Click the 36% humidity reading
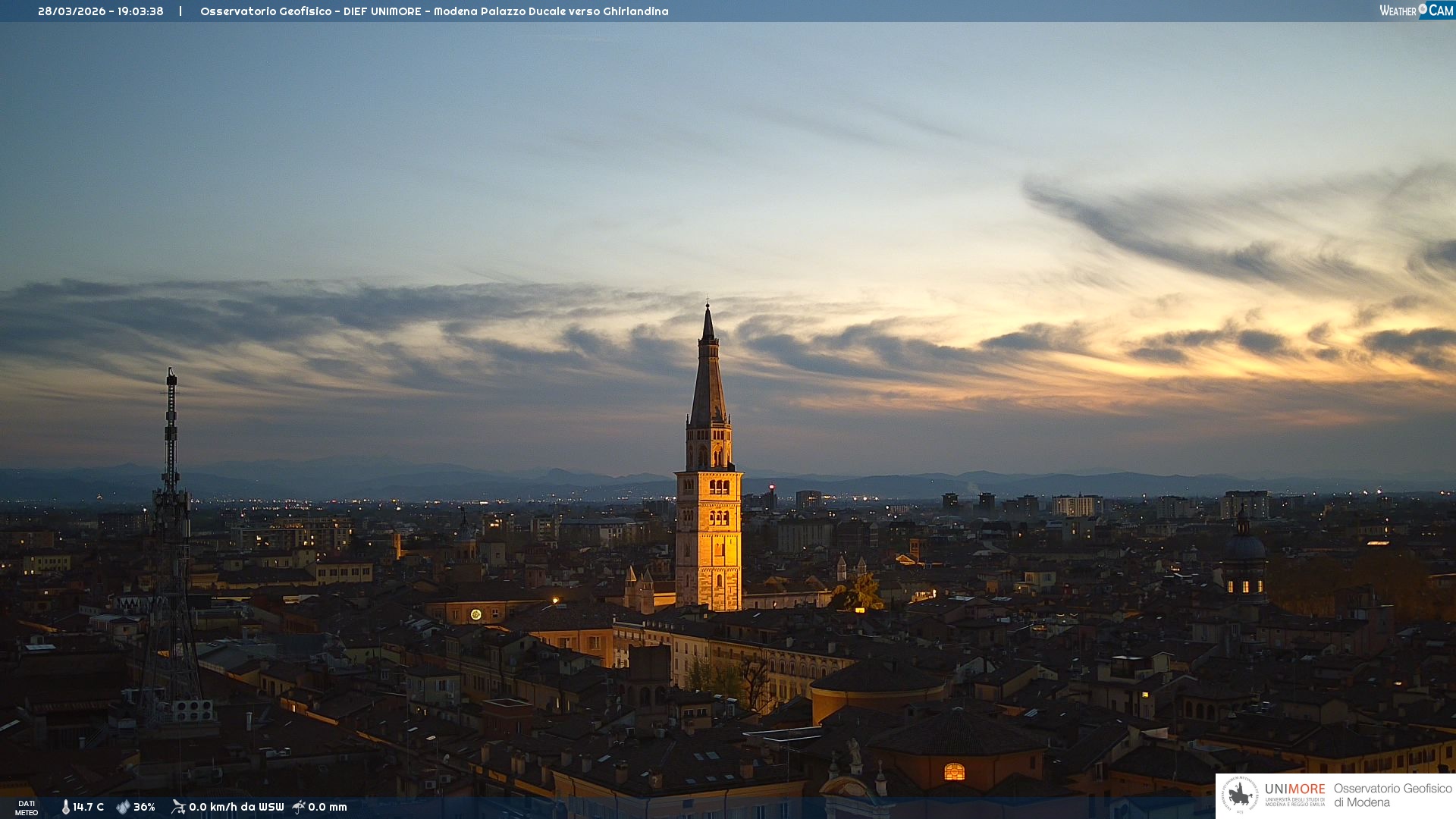The height and width of the screenshot is (819, 1456). click(144, 807)
